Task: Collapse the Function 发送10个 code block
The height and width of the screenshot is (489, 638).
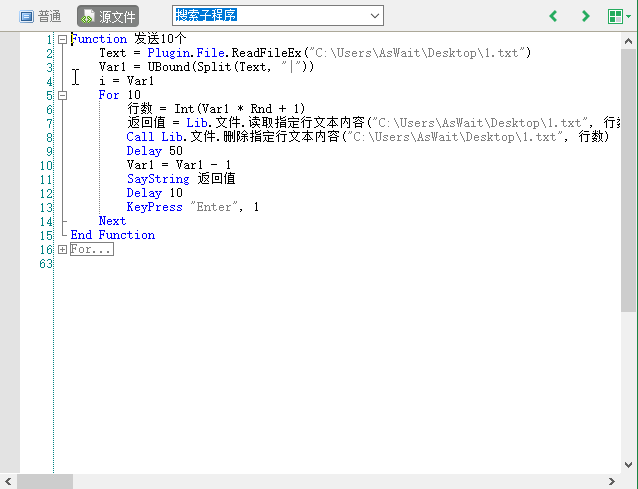Action: click(62, 39)
